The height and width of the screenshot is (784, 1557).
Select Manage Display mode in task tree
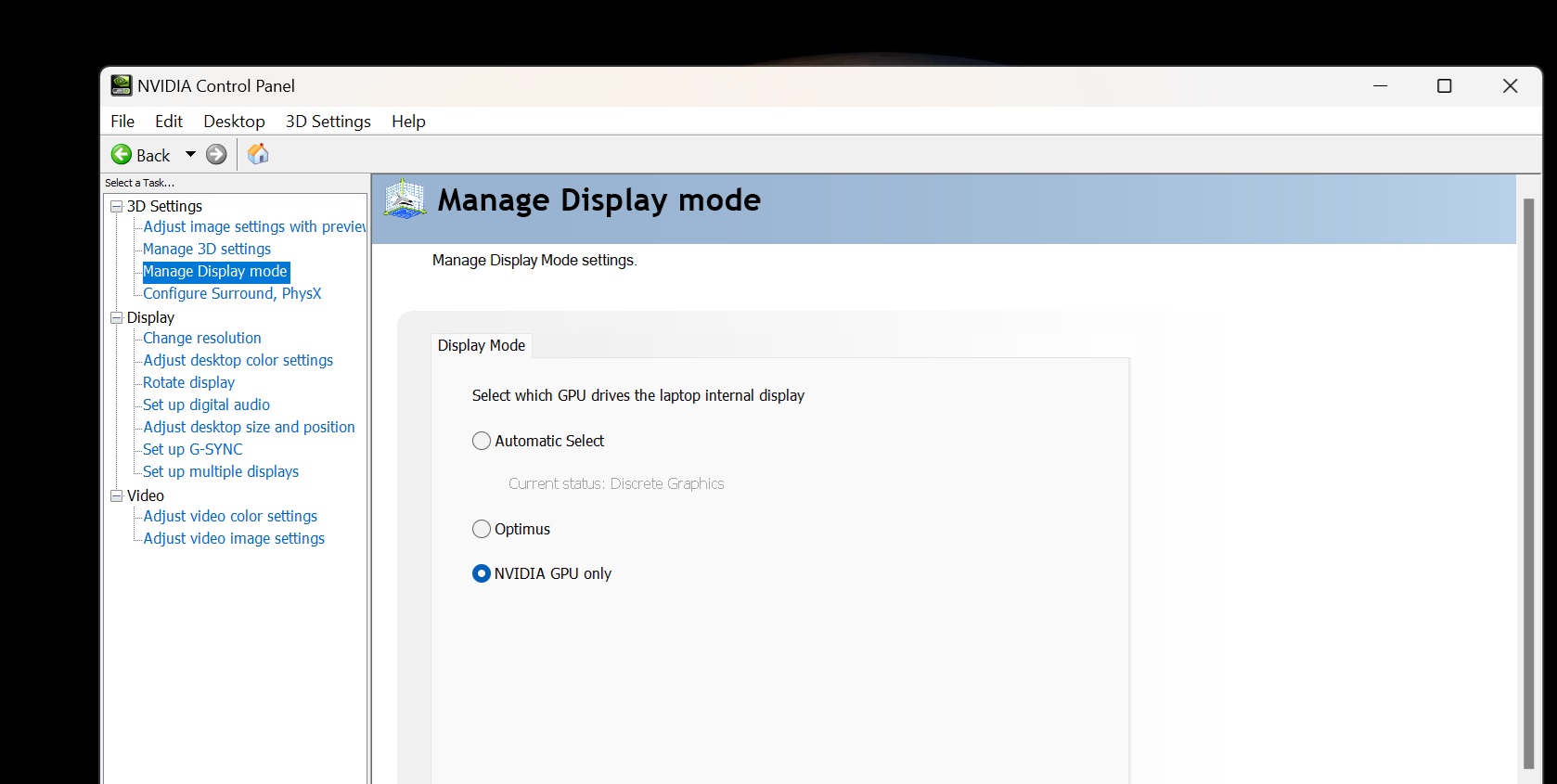pyautogui.click(x=215, y=271)
